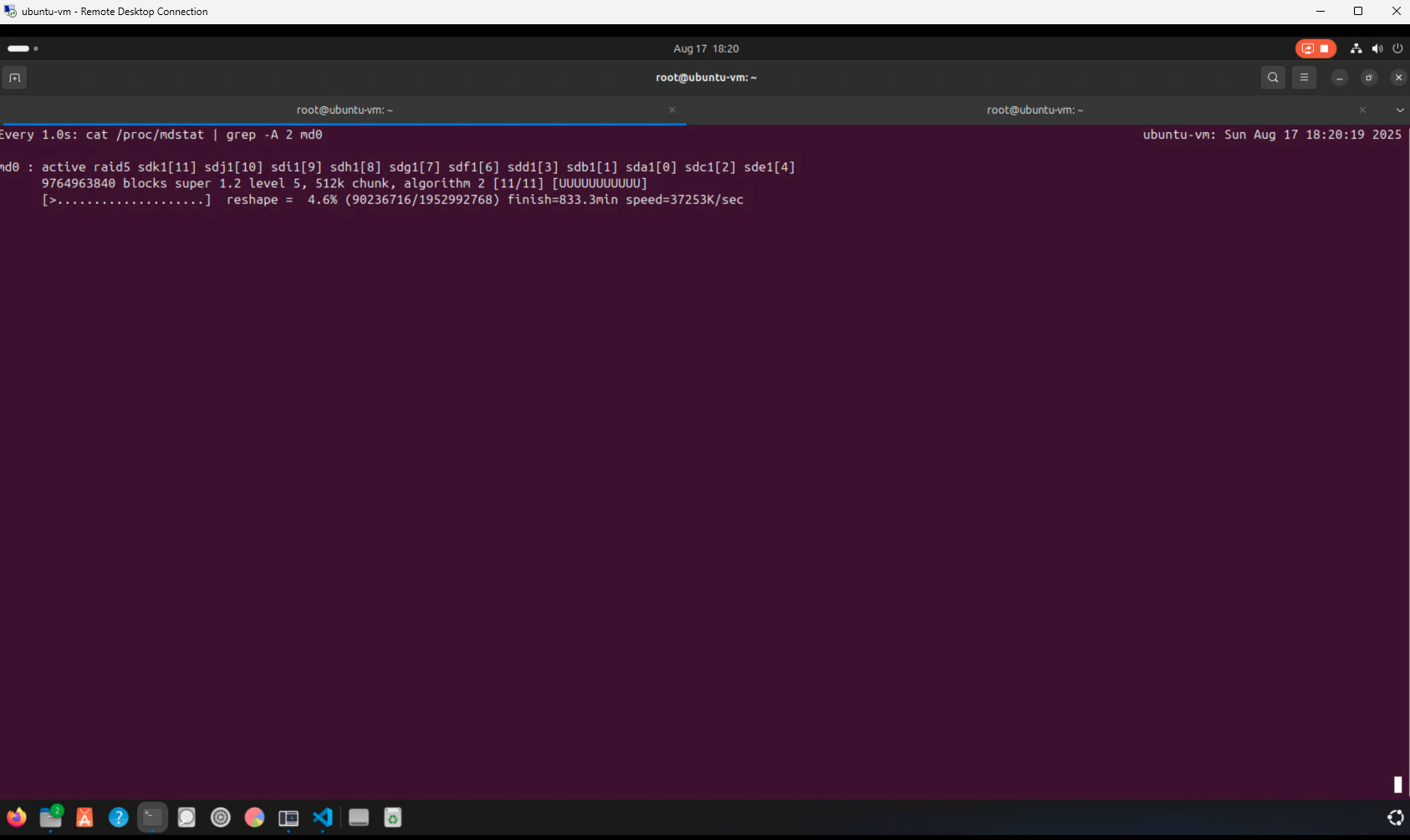Viewport: 1410px width, 840px height.
Task: Show Applications with the Ubuntu logo
Action: point(1396,817)
